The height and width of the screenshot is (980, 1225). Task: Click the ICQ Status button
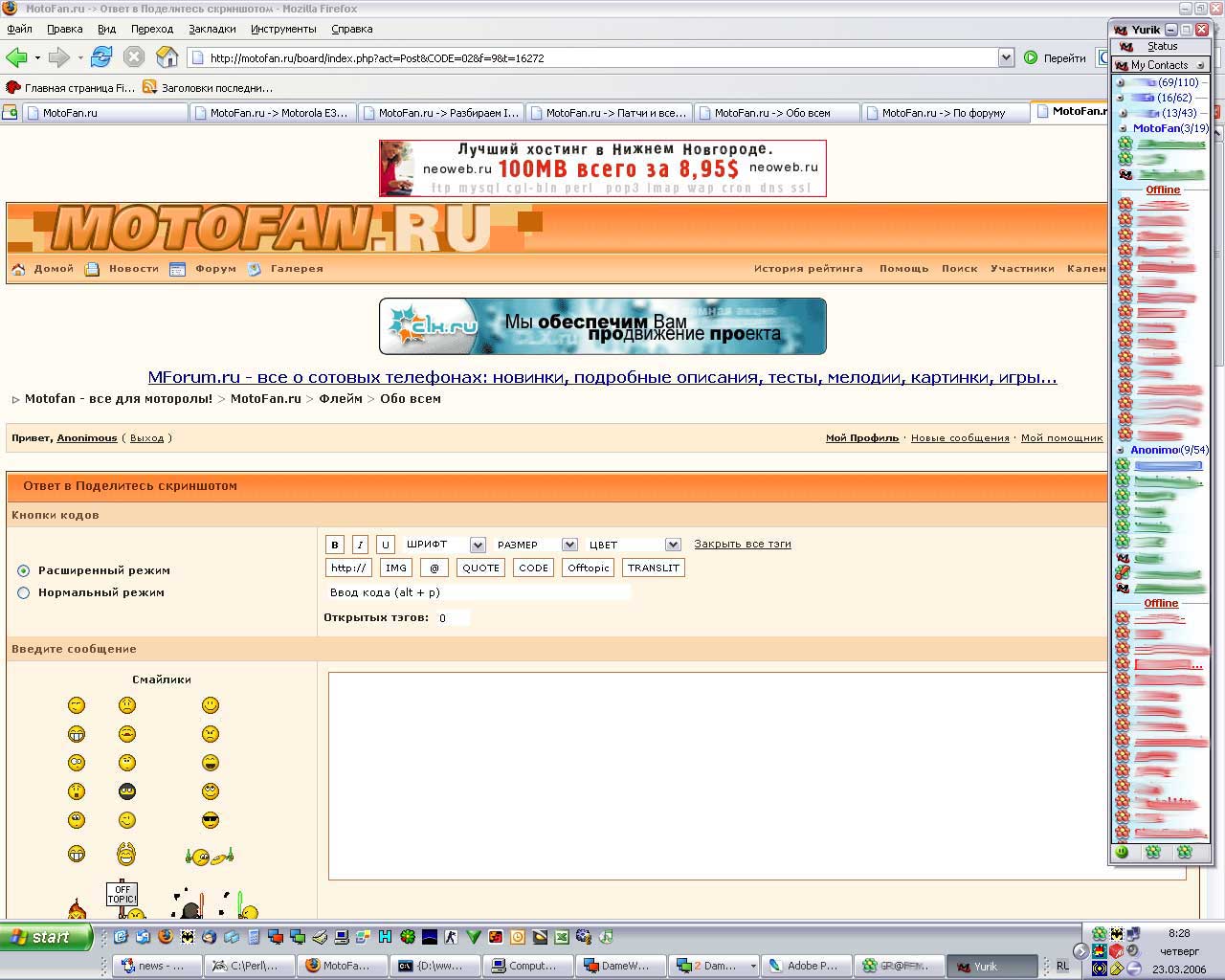tap(1159, 46)
